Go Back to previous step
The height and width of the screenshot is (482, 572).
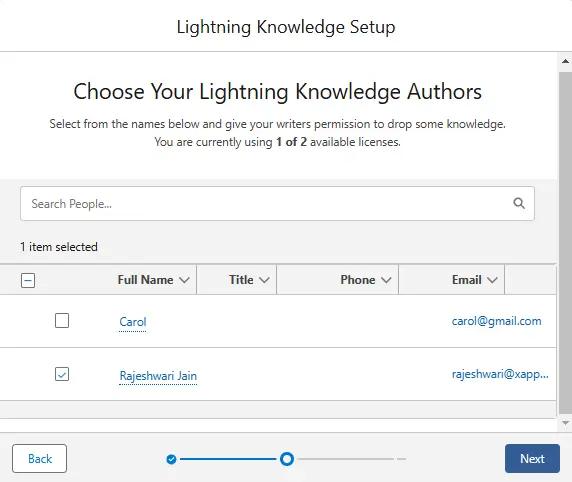coord(39,459)
